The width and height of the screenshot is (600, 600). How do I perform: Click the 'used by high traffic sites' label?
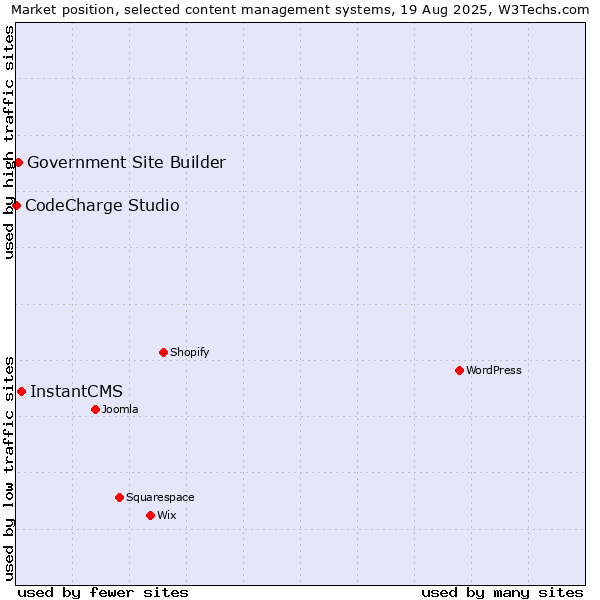[8, 142]
